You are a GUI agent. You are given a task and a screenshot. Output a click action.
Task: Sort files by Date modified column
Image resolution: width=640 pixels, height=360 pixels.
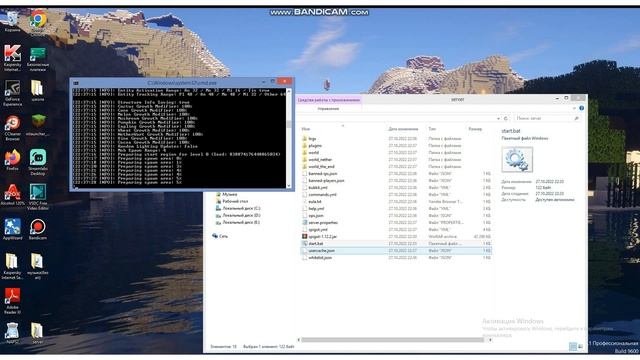pyautogui.click(x=403, y=129)
